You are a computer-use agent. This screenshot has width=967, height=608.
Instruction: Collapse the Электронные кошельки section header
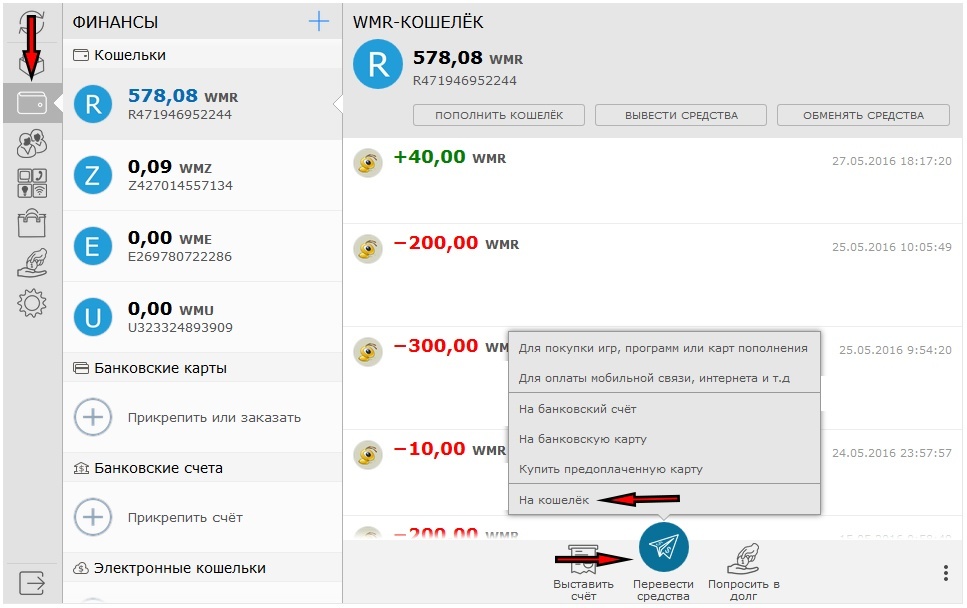pos(202,568)
